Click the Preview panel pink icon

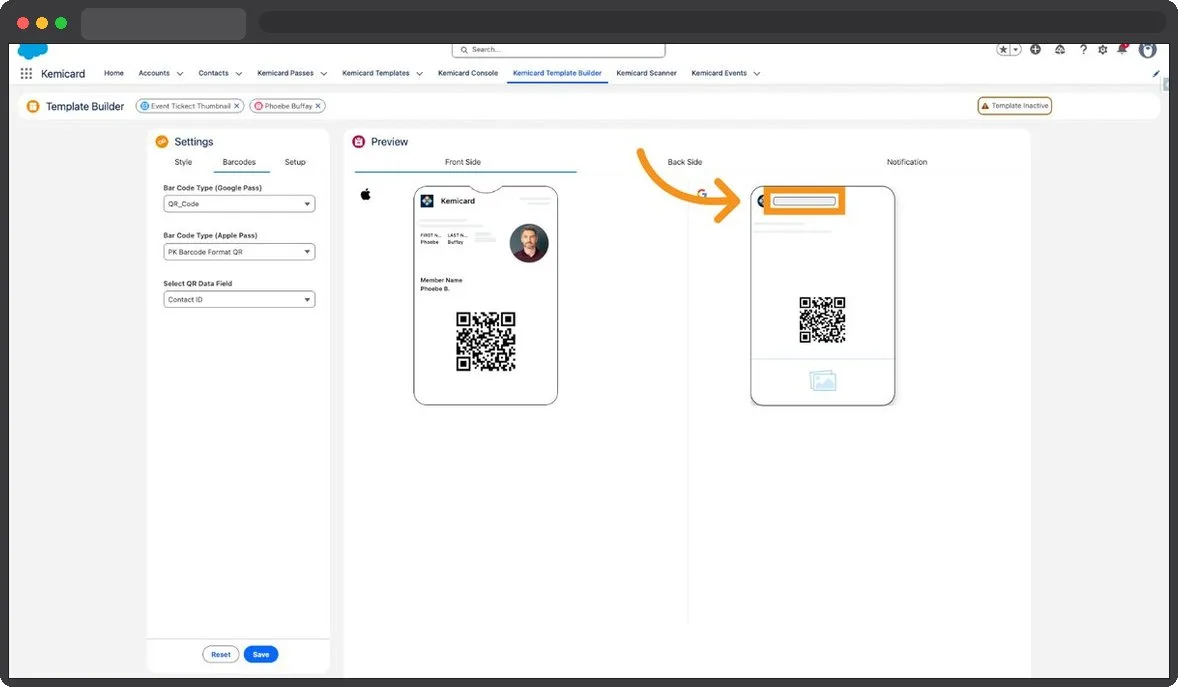(358, 141)
